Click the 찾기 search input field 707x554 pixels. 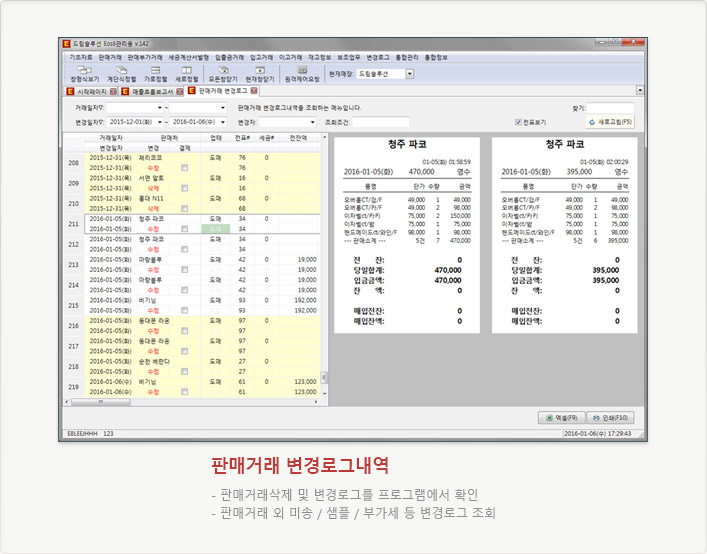611,107
